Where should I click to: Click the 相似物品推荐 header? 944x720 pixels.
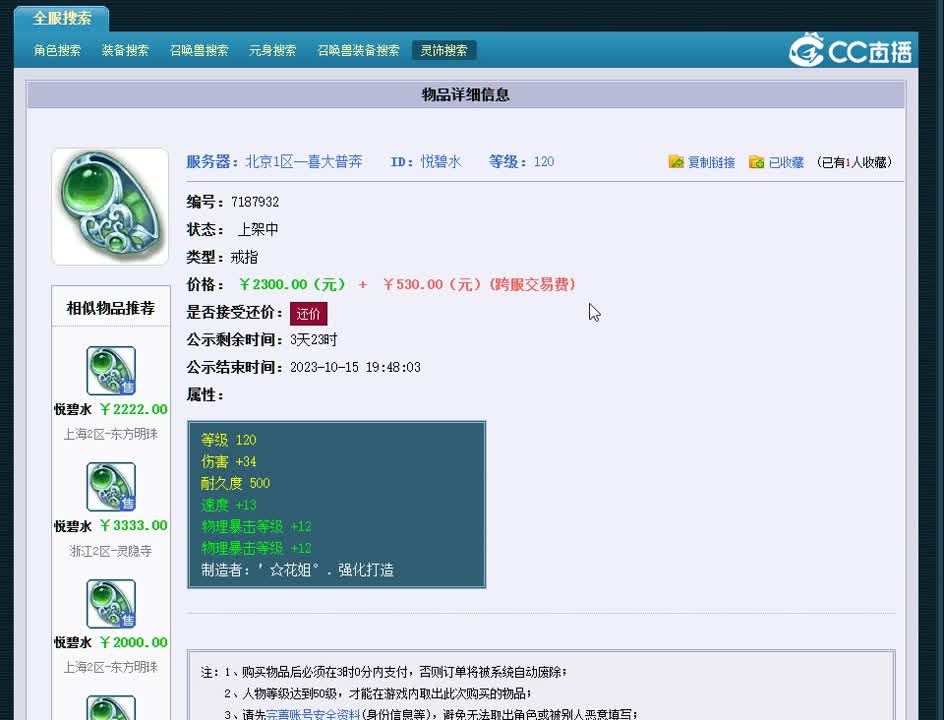pyautogui.click(x=111, y=308)
